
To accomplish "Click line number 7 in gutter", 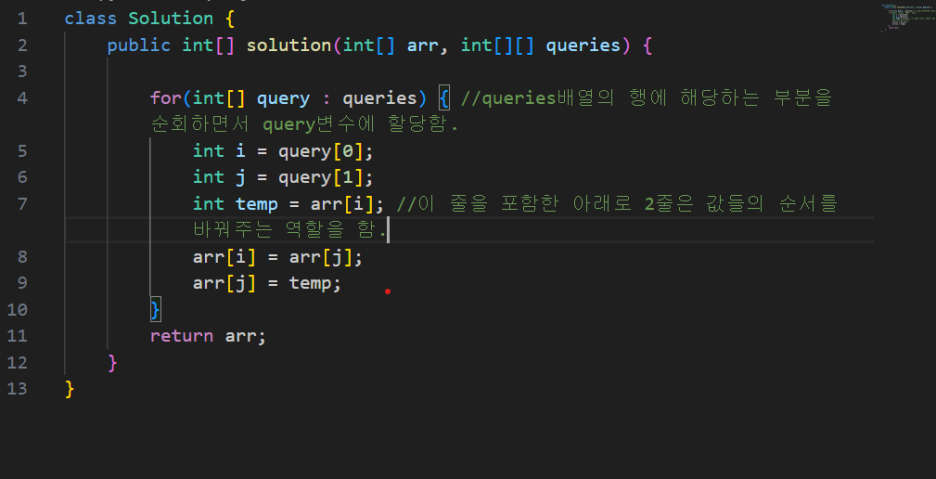I will (22, 204).
